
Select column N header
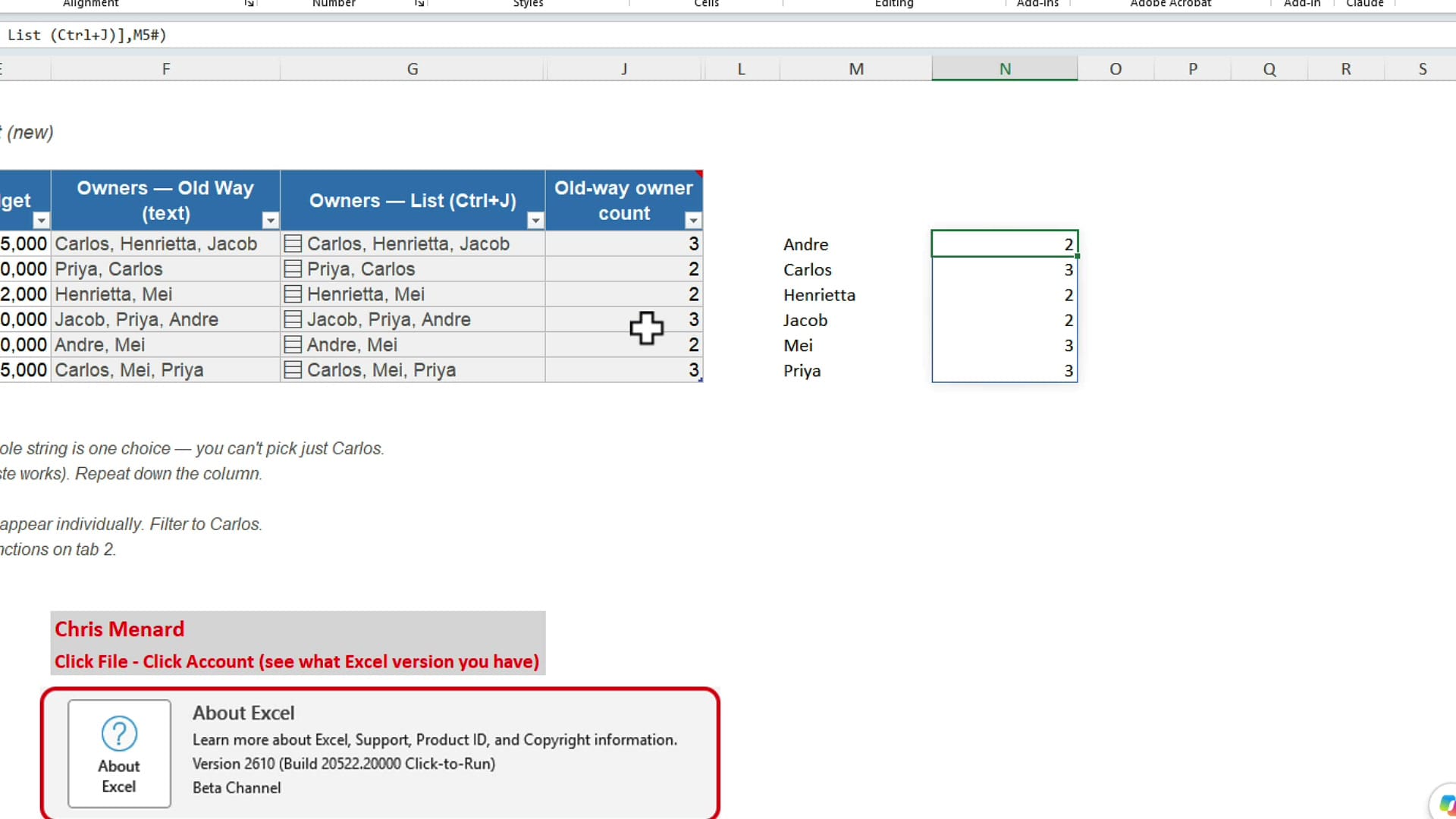1005,69
